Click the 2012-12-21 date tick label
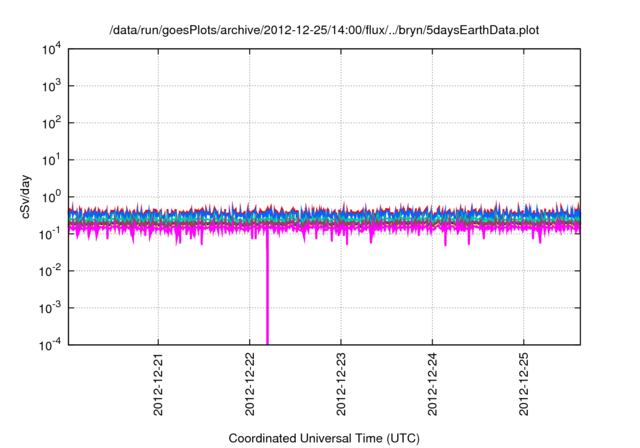640x448 pixels. (x=158, y=384)
